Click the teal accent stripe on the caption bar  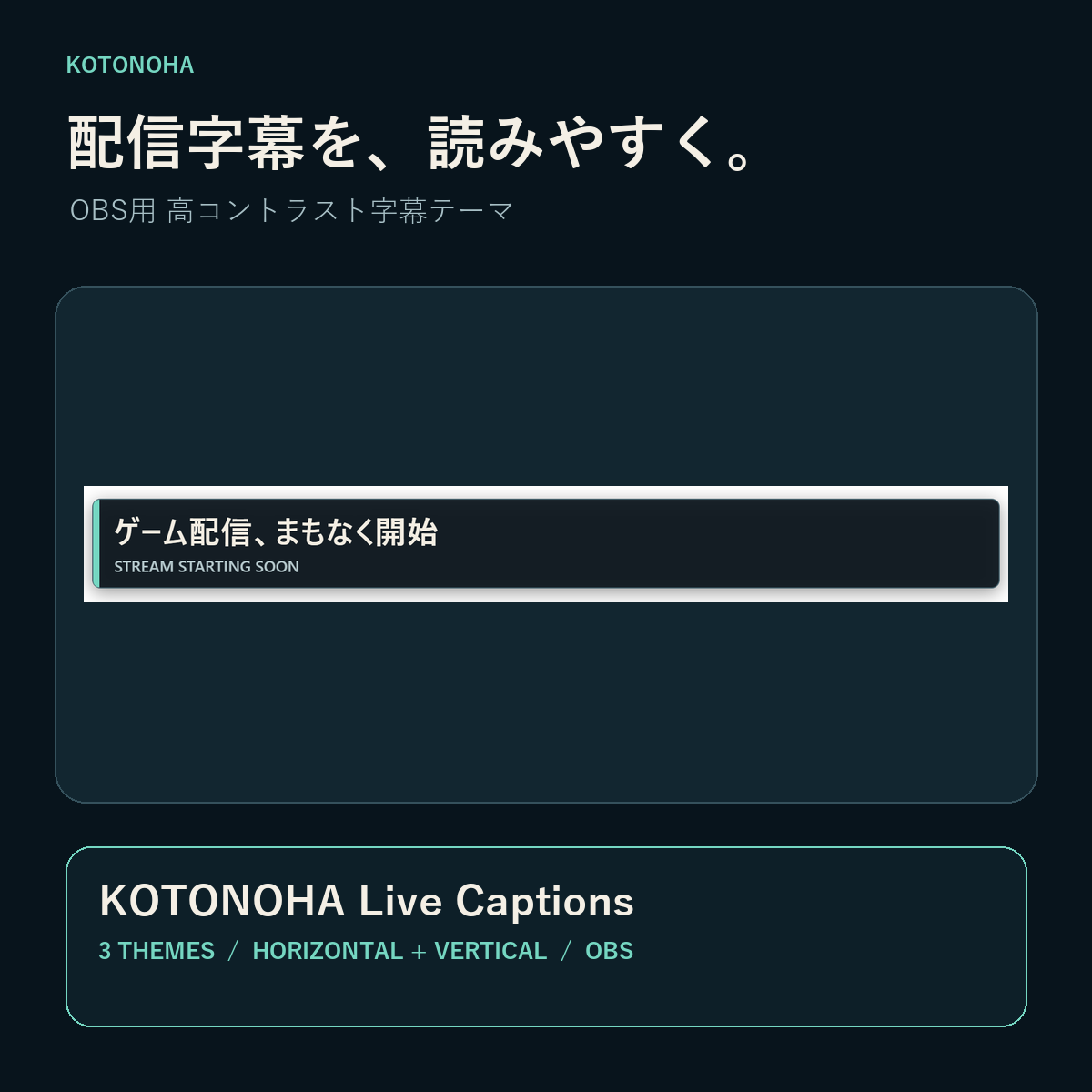click(x=96, y=543)
